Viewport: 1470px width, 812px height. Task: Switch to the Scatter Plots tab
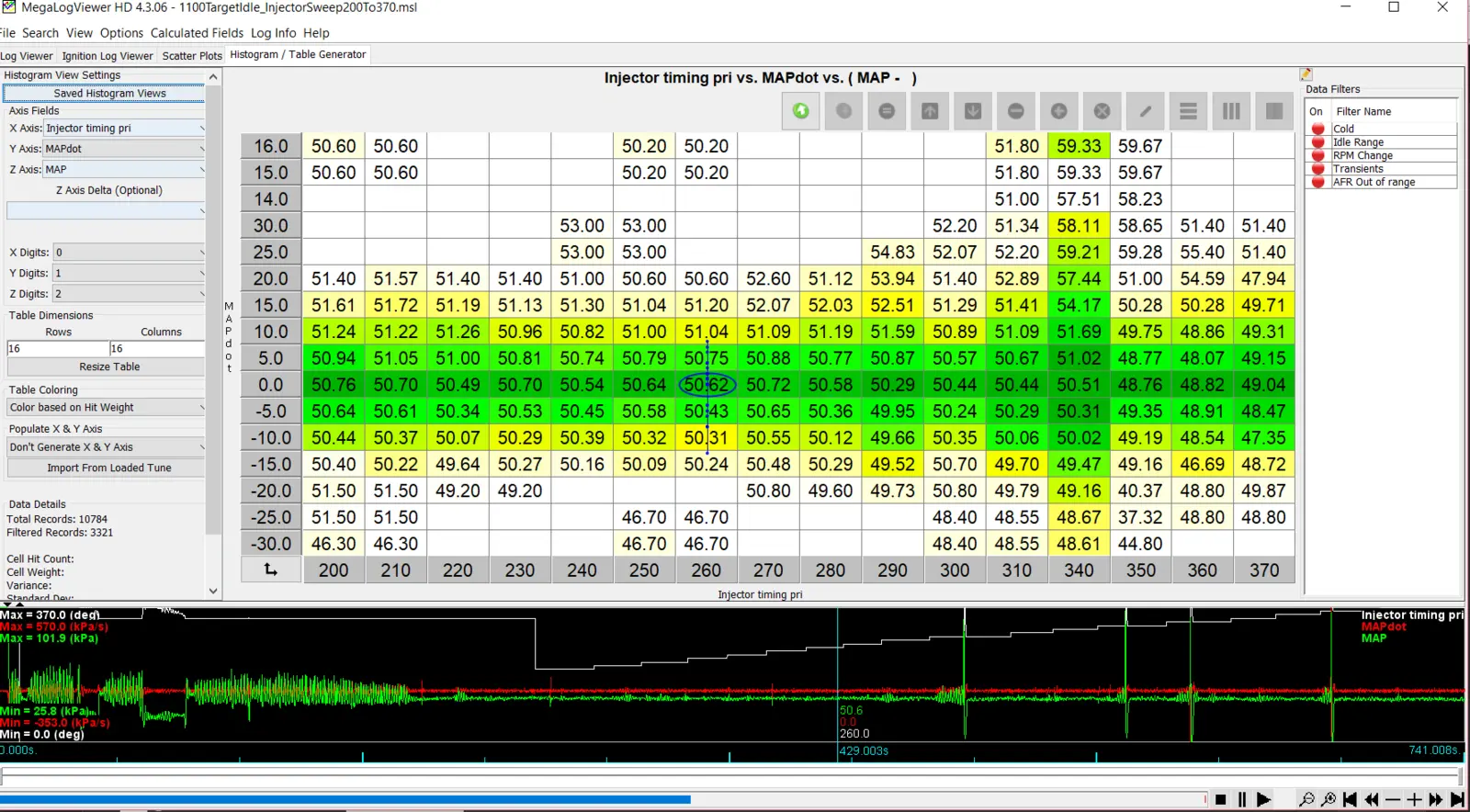(192, 56)
